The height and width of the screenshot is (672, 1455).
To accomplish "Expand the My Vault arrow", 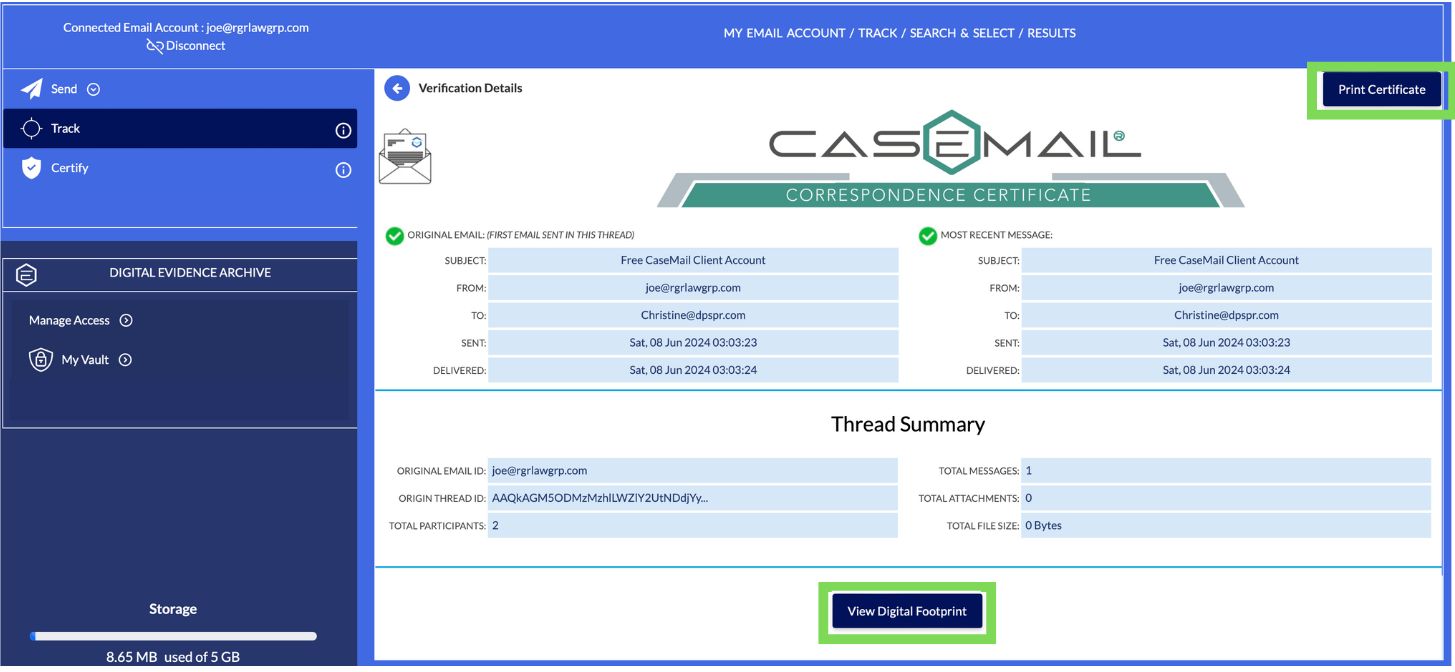I will [x=125, y=360].
